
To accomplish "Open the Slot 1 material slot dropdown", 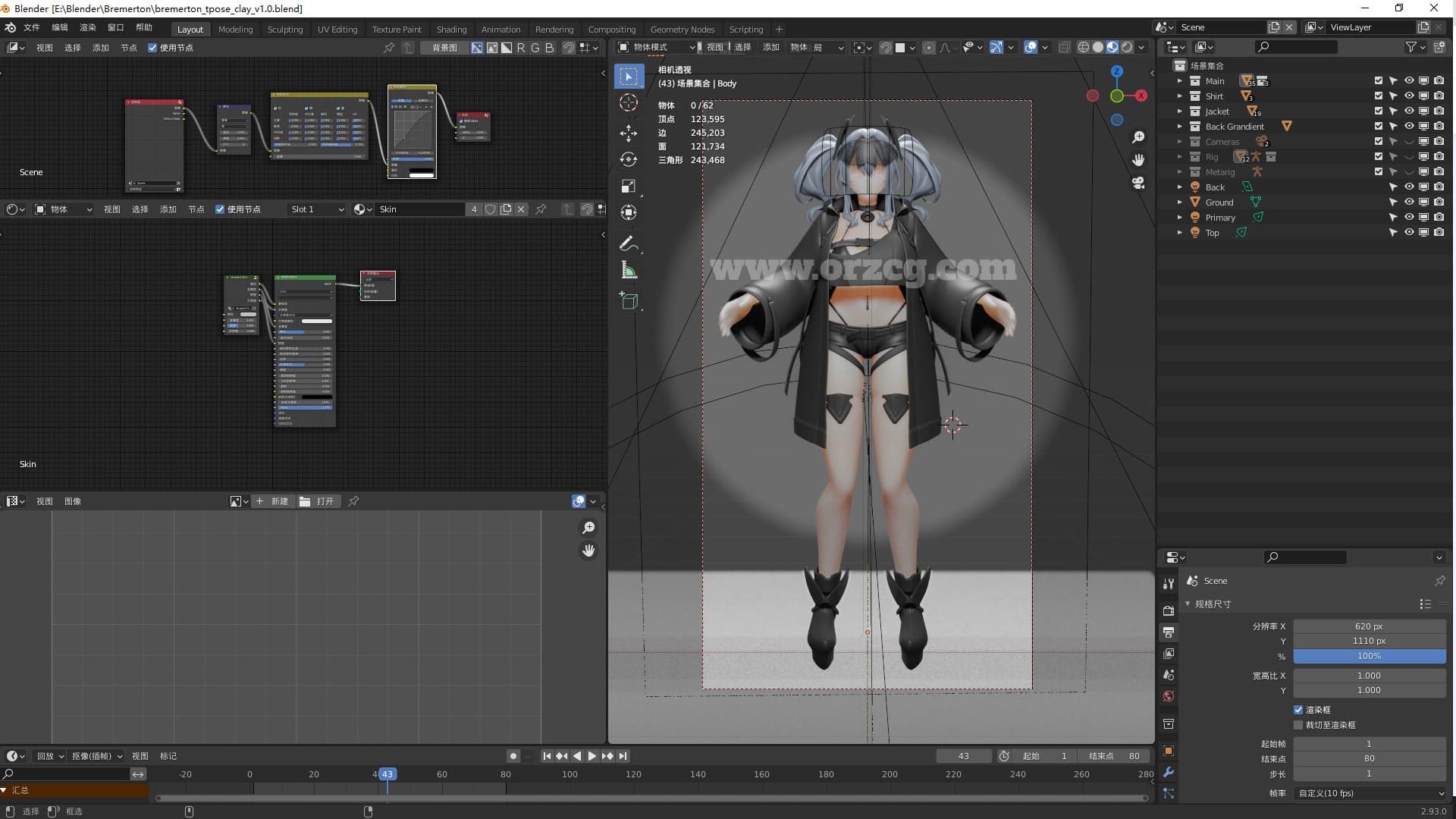I will click(317, 209).
